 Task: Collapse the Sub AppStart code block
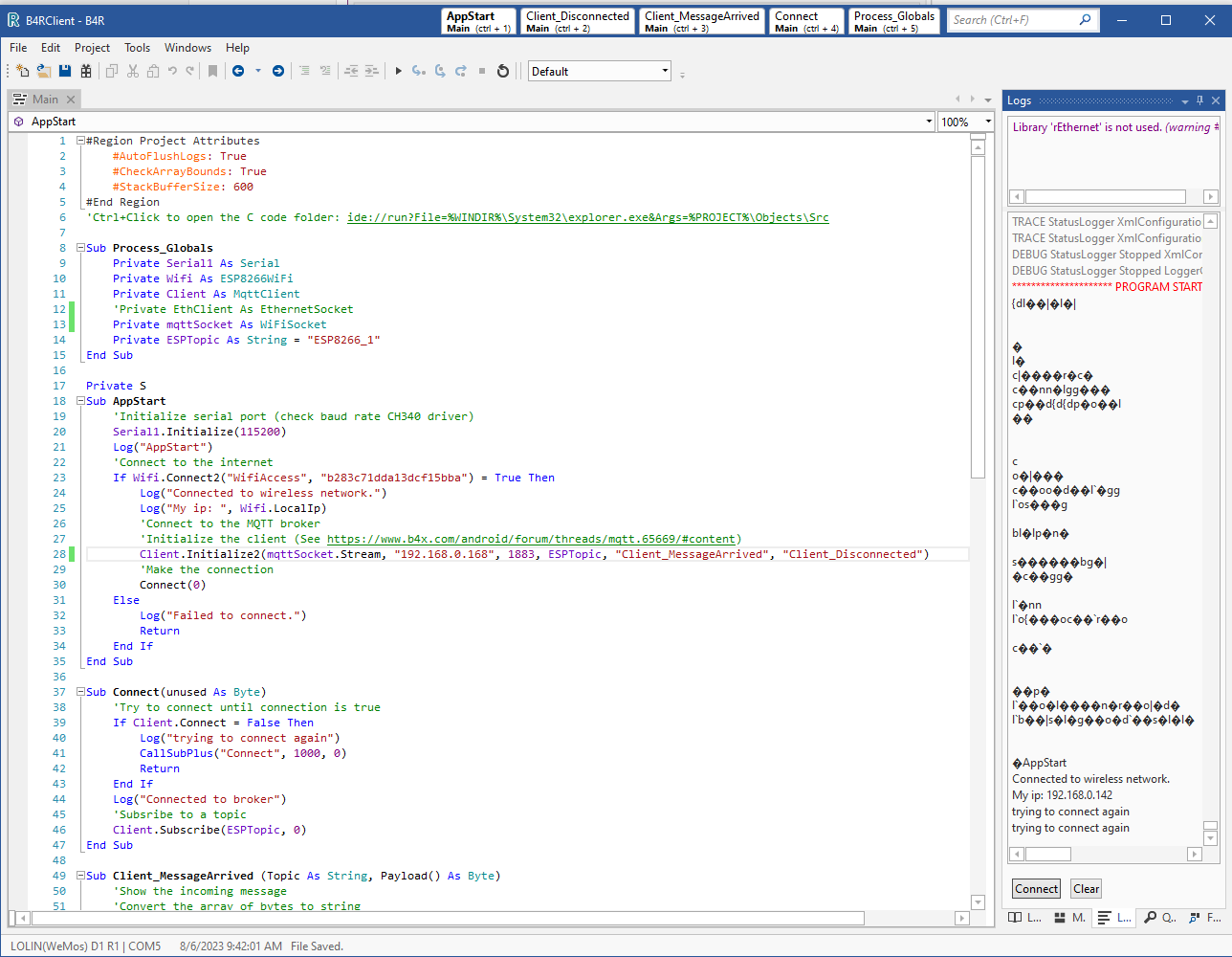[81, 401]
